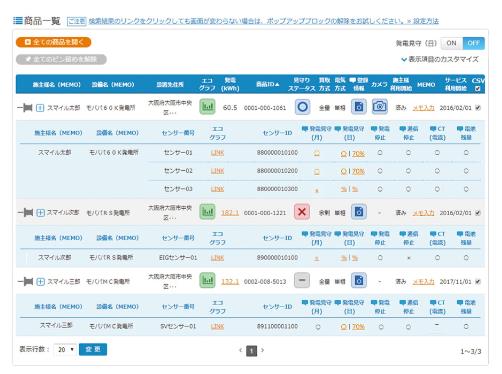This screenshot has height=374, width=502.
Task: Click product ID 0001-000-1061
Action: [265, 108]
